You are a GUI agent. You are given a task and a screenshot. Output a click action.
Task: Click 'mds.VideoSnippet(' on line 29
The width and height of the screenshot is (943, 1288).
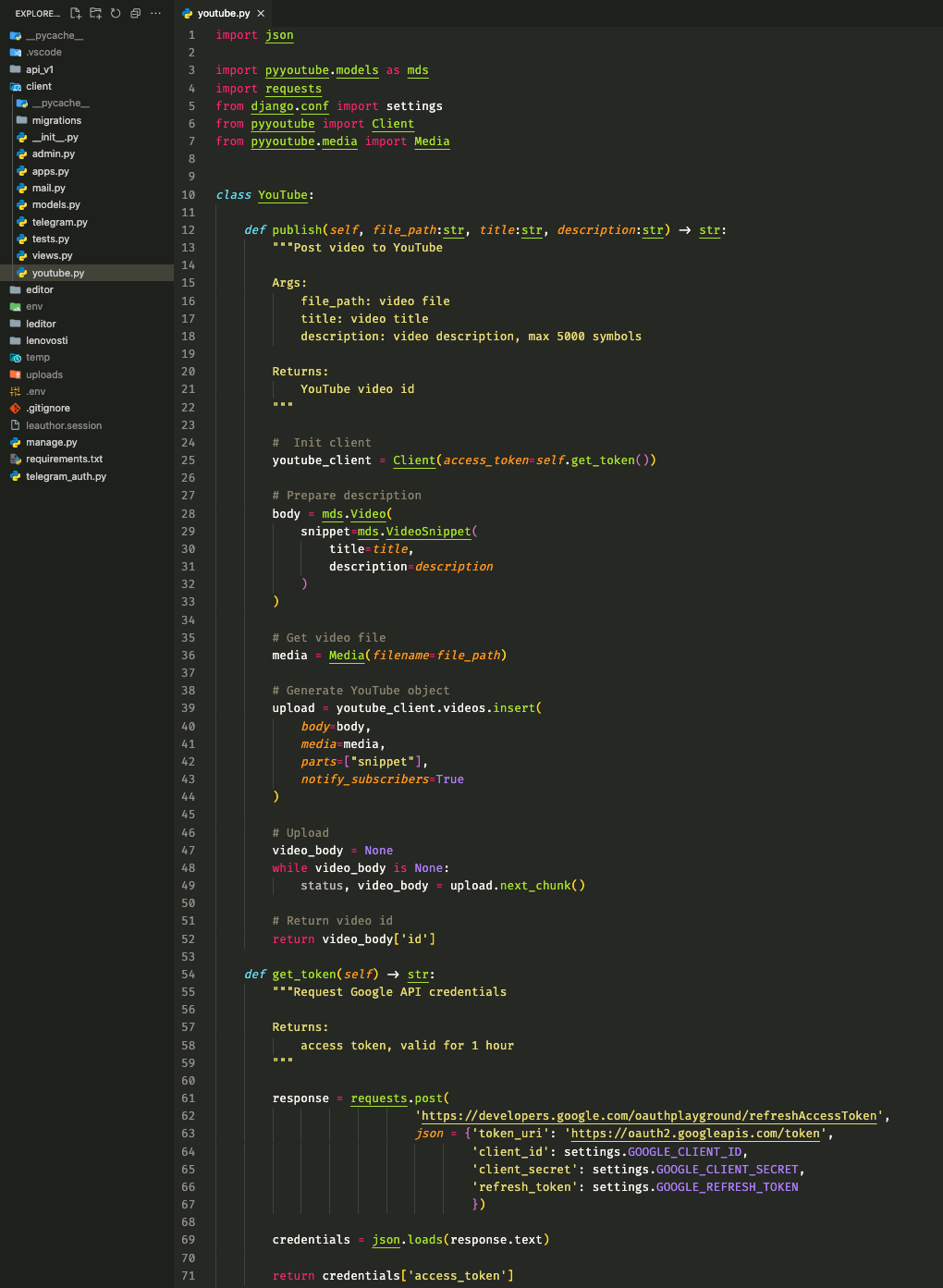pos(418,532)
